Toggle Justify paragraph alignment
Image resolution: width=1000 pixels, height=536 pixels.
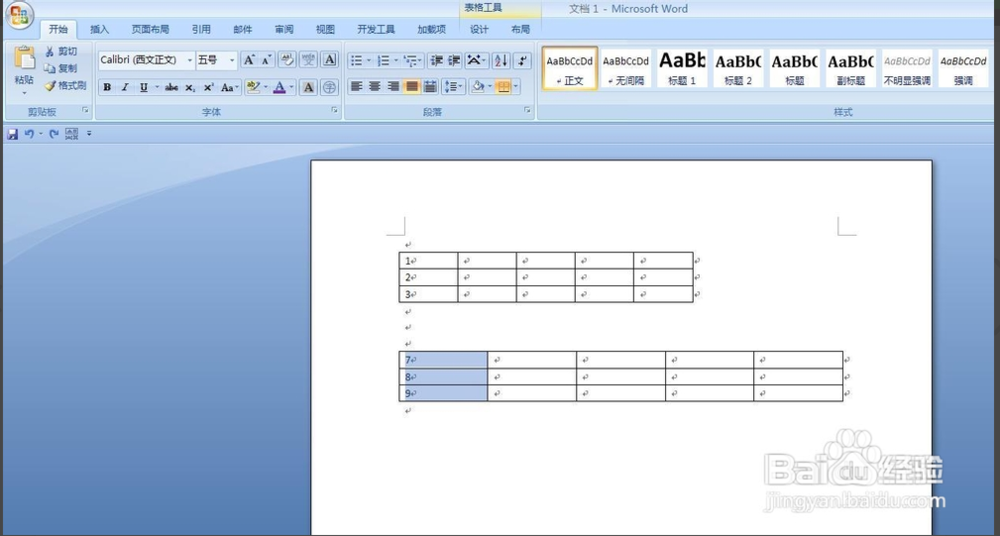(412, 86)
